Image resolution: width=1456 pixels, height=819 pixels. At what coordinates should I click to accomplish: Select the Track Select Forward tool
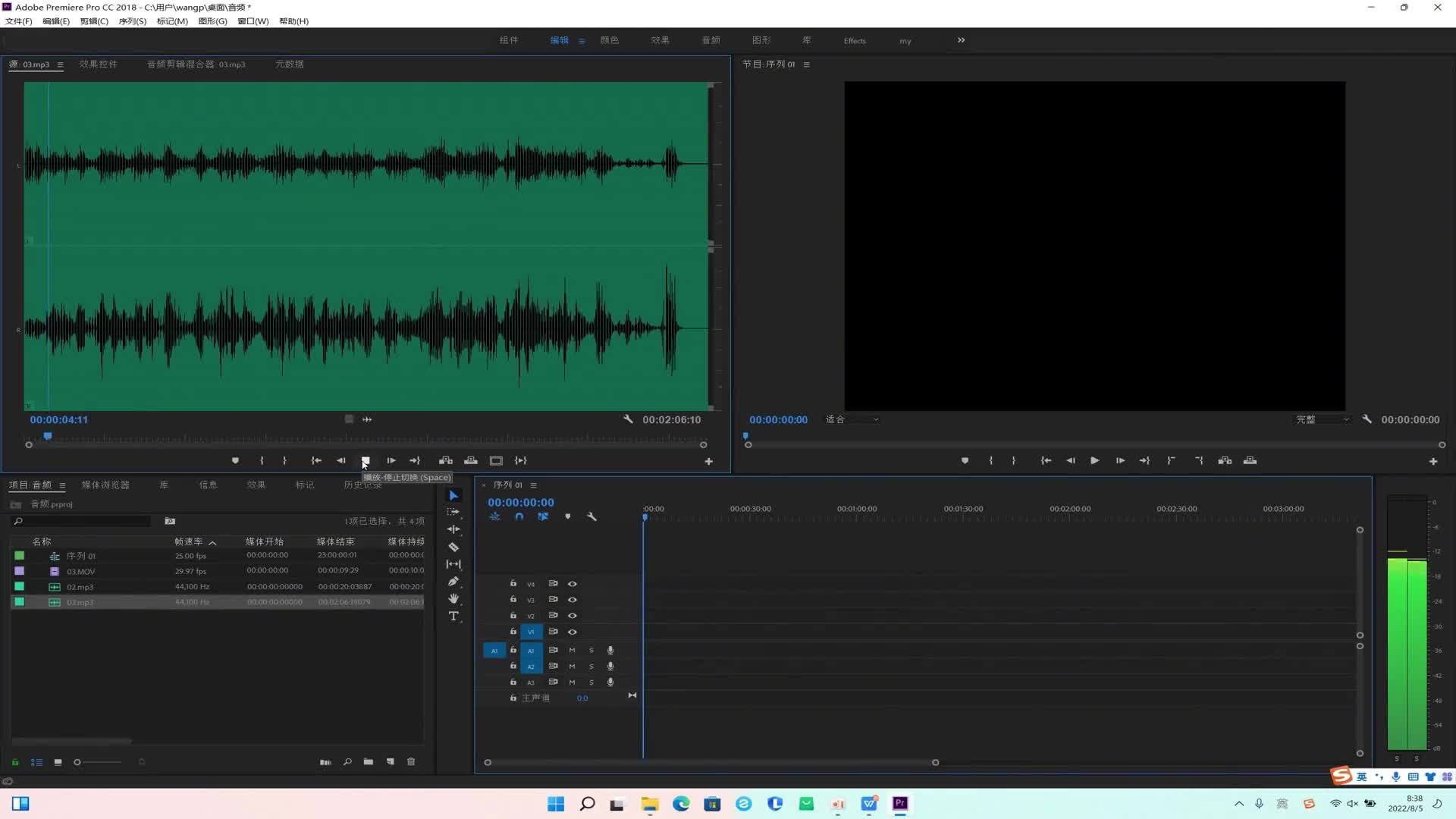coord(453,512)
